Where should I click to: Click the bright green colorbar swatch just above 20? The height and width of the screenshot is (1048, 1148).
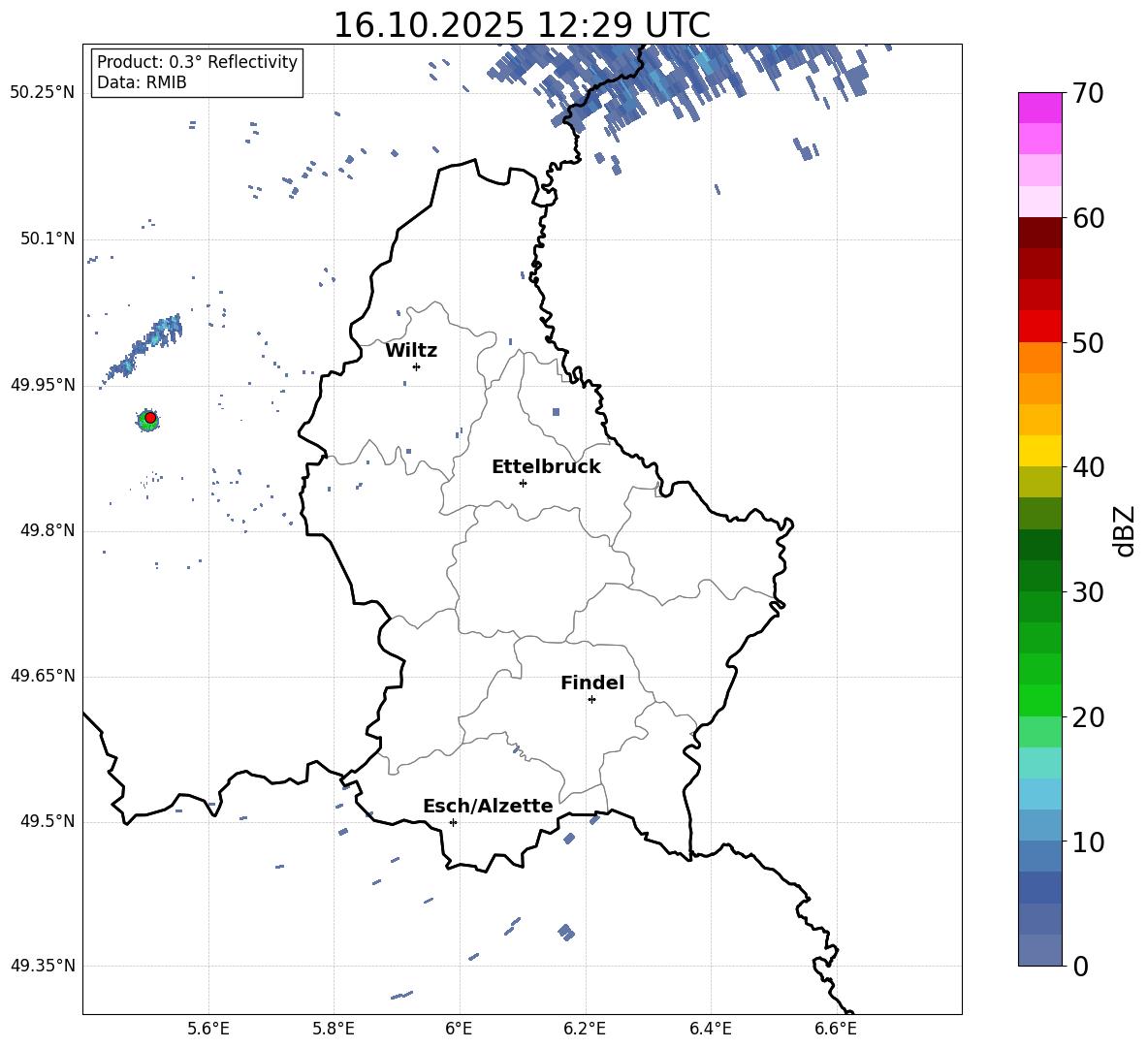pyautogui.click(x=1040, y=700)
